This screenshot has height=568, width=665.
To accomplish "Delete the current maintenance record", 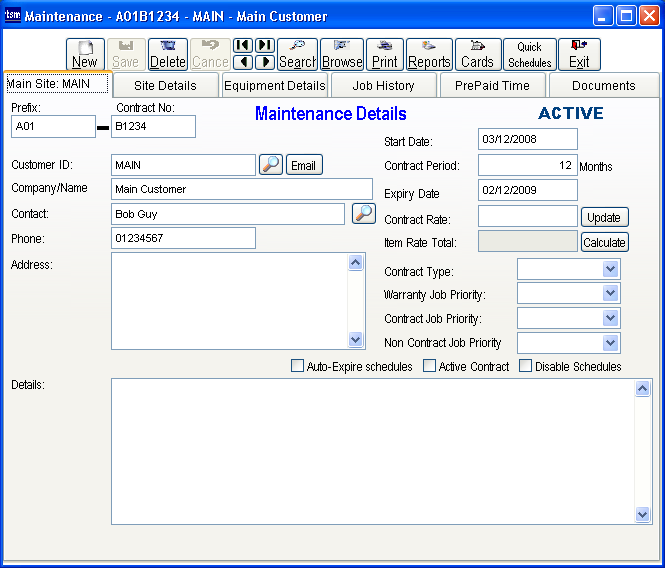I will click(x=168, y=54).
